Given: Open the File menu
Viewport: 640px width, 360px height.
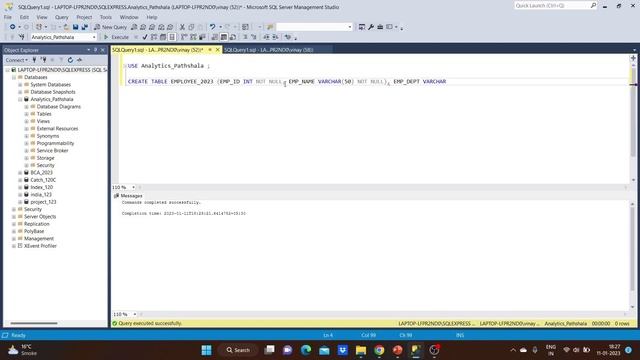Looking at the screenshot, I should 8,17.
